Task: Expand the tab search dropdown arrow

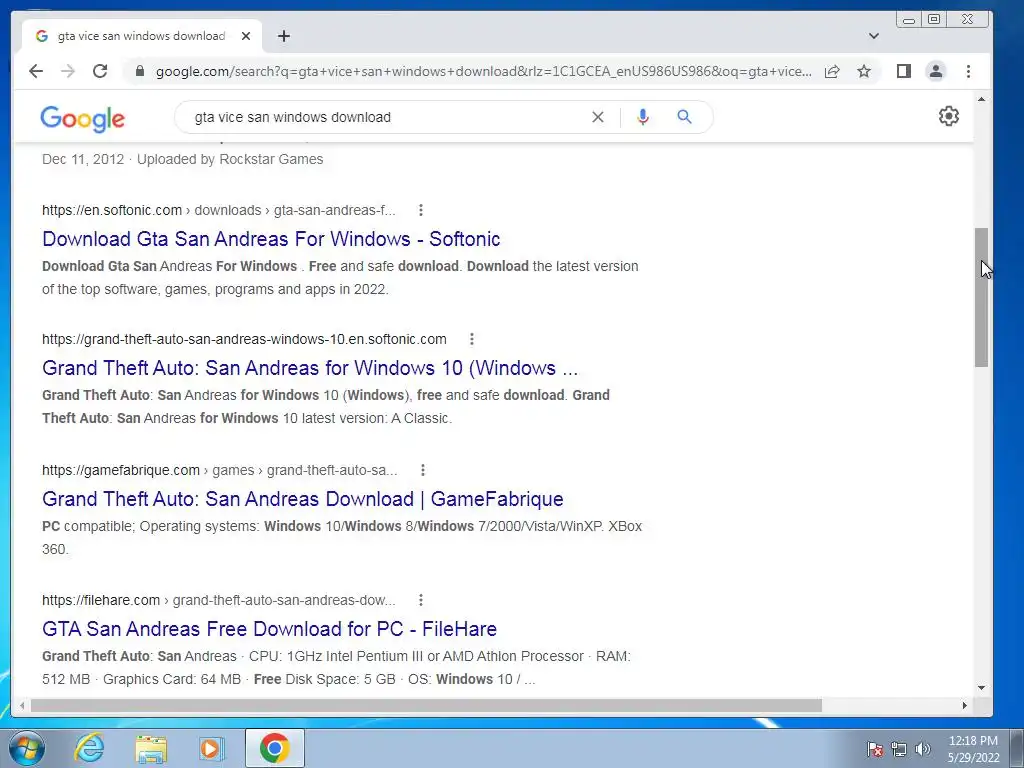Action: pyautogui.click(x=874, y=36)
